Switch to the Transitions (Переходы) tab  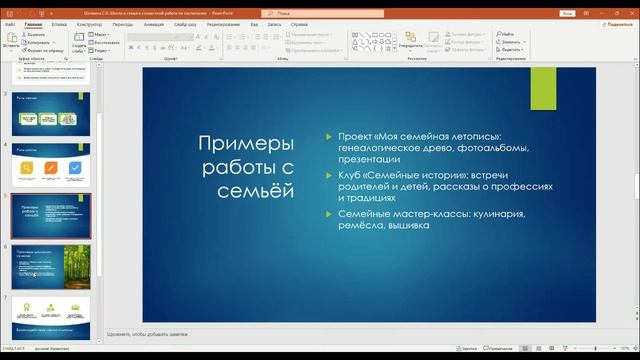pyautogui.click(x=123, y=24)
